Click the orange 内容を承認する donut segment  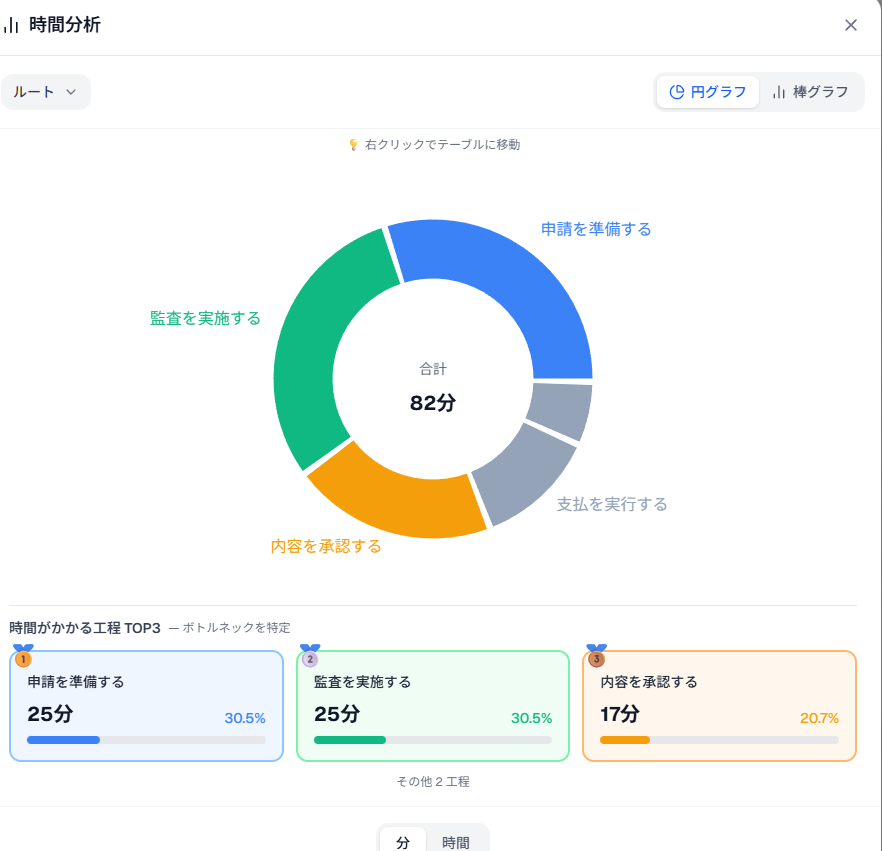pos(400,500)
